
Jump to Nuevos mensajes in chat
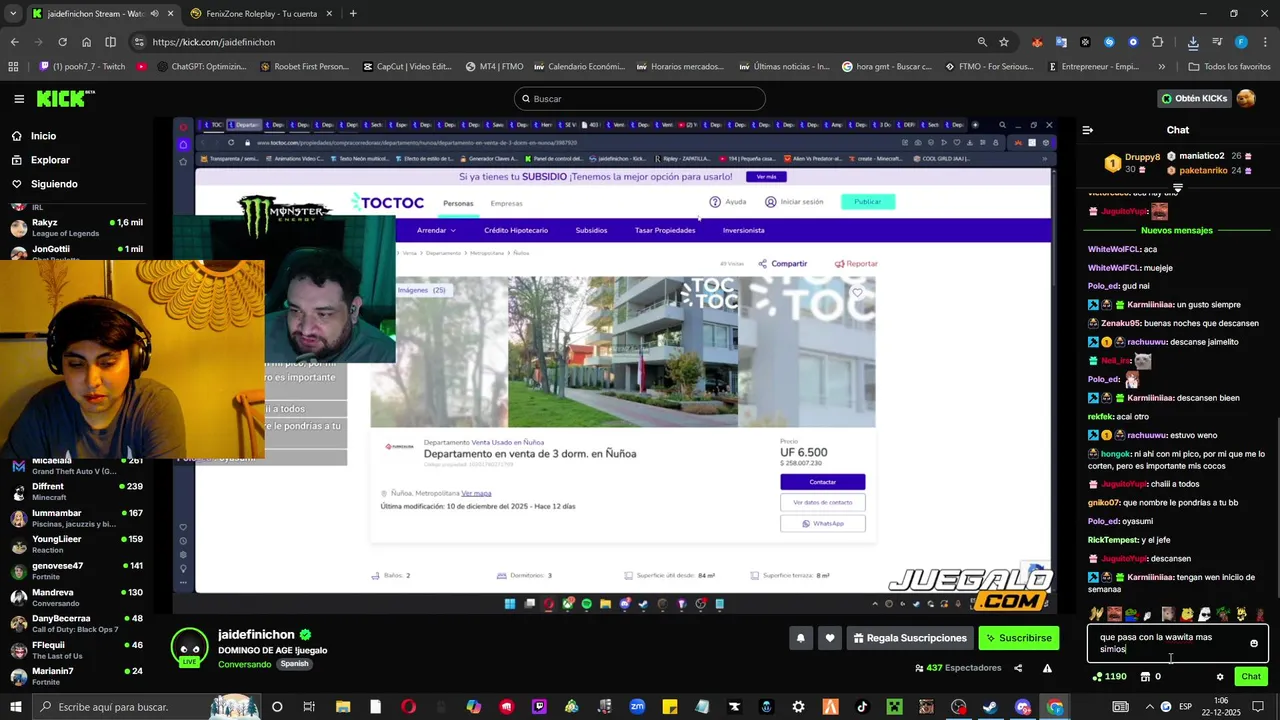(x=1176, y=230)
